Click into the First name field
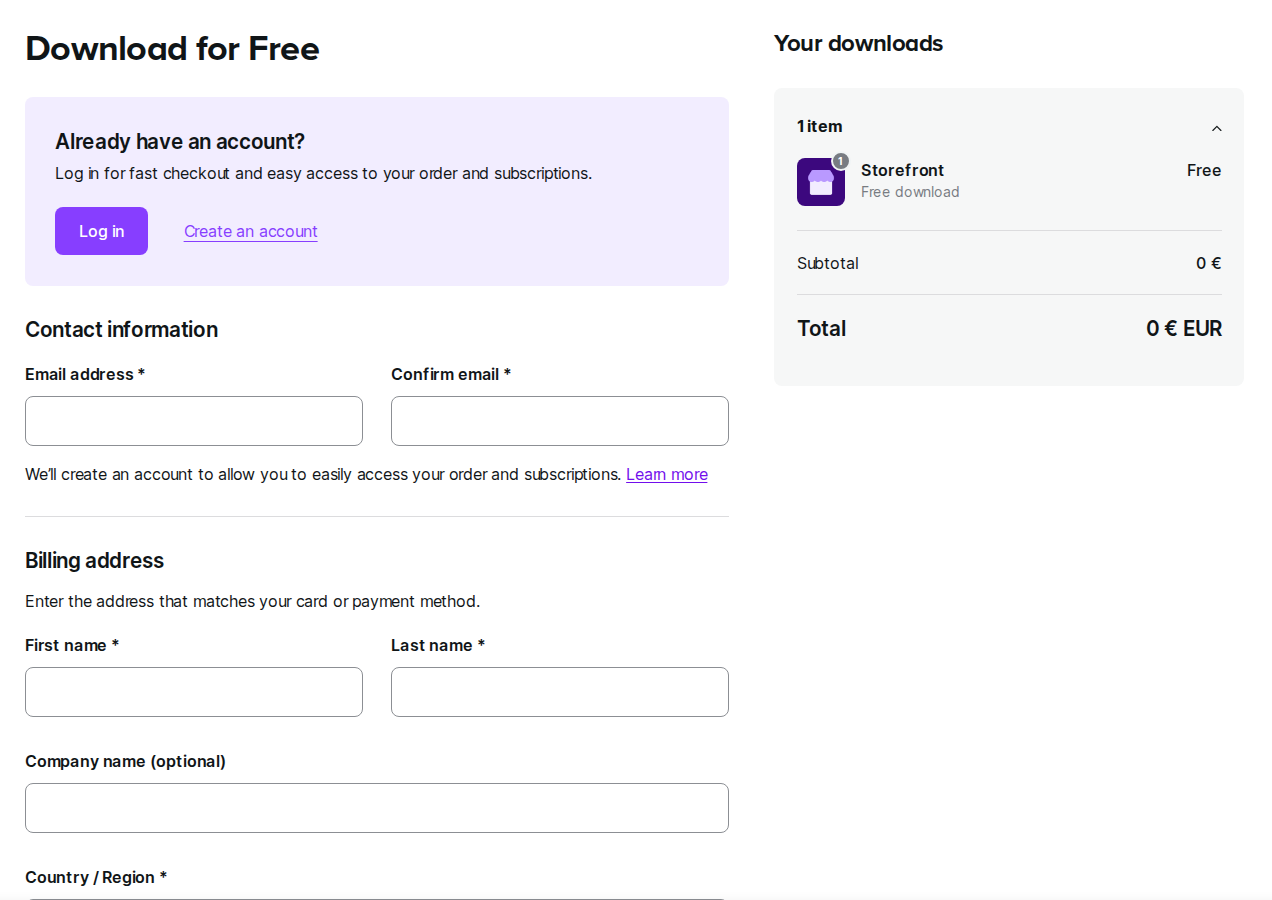Image resolution: width=1272 pixels, height=900 pixels. [194, 692]
